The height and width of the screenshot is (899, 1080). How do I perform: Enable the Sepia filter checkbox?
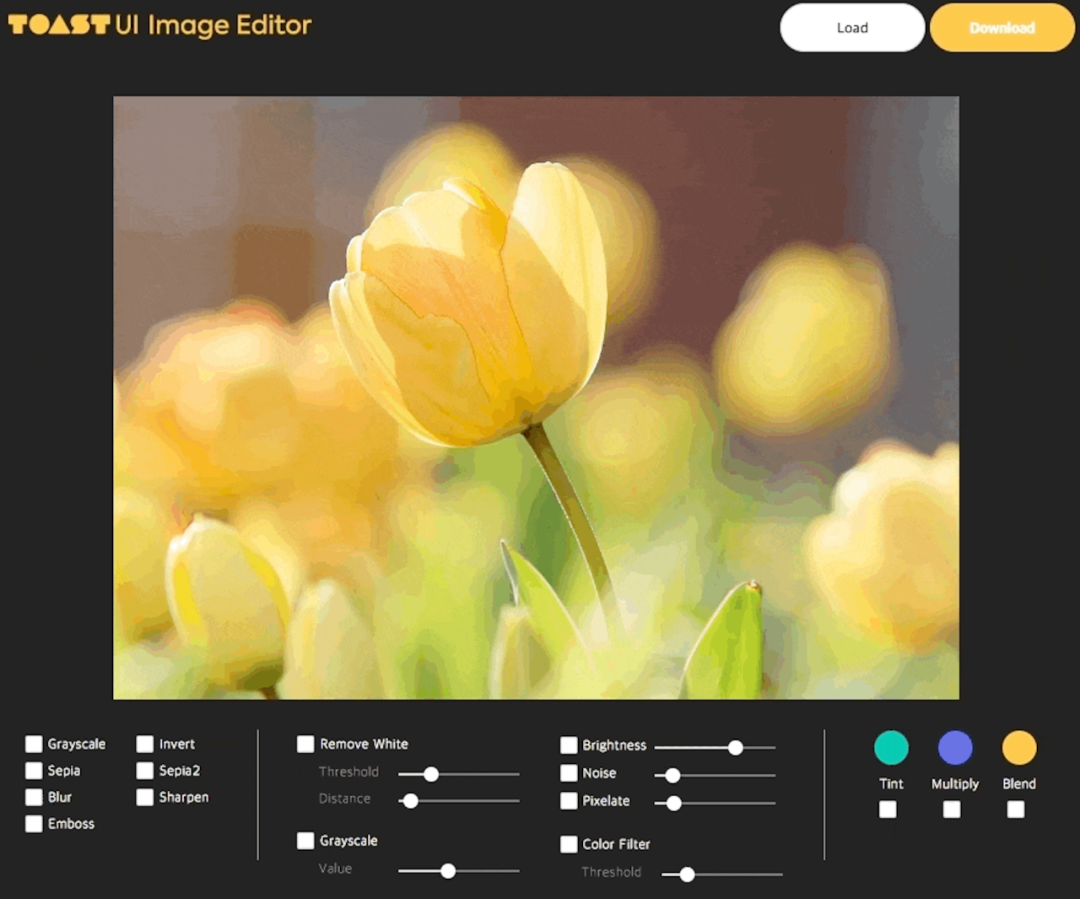tap(34, 770)
